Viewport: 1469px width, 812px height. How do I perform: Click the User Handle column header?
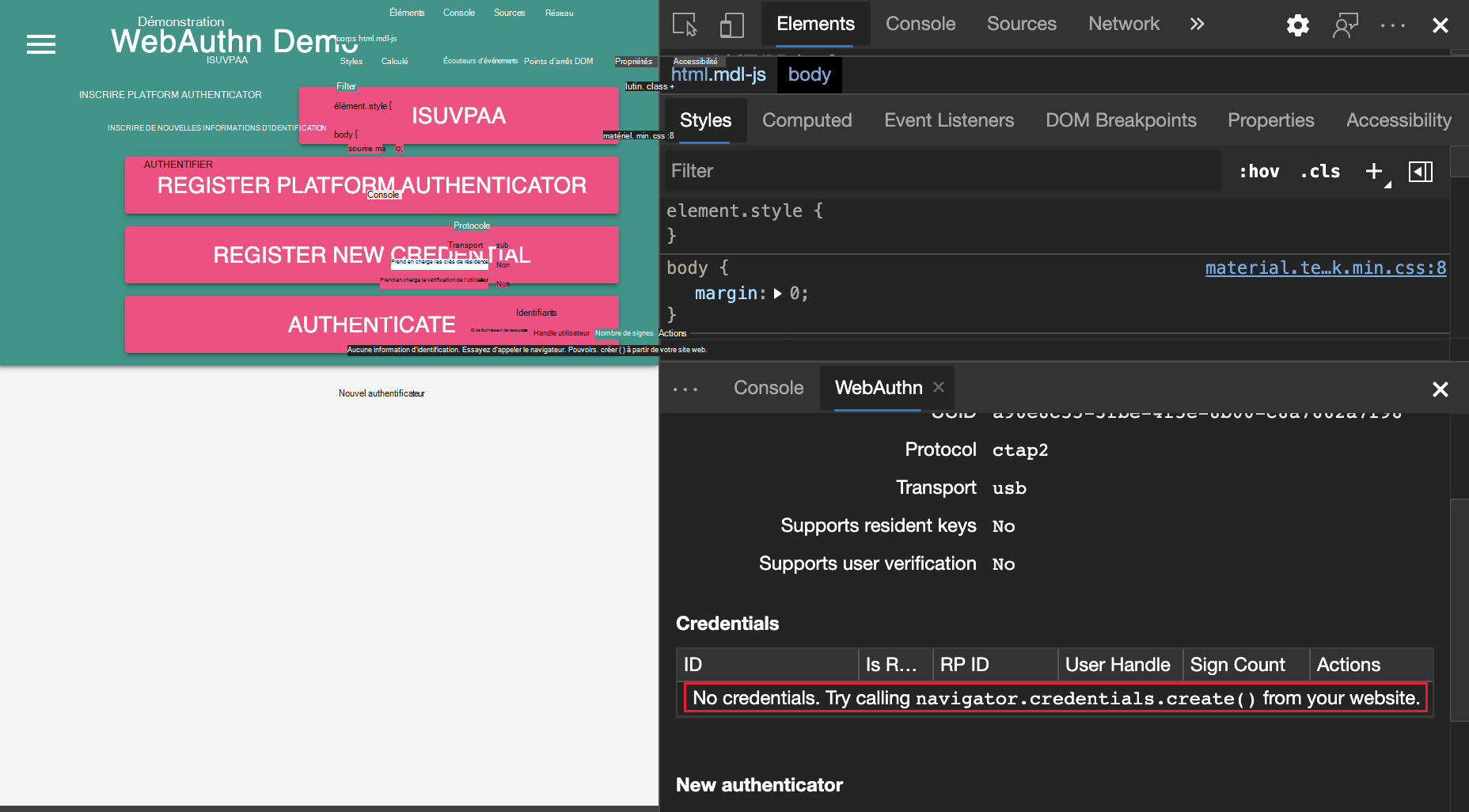point(1120,665)
